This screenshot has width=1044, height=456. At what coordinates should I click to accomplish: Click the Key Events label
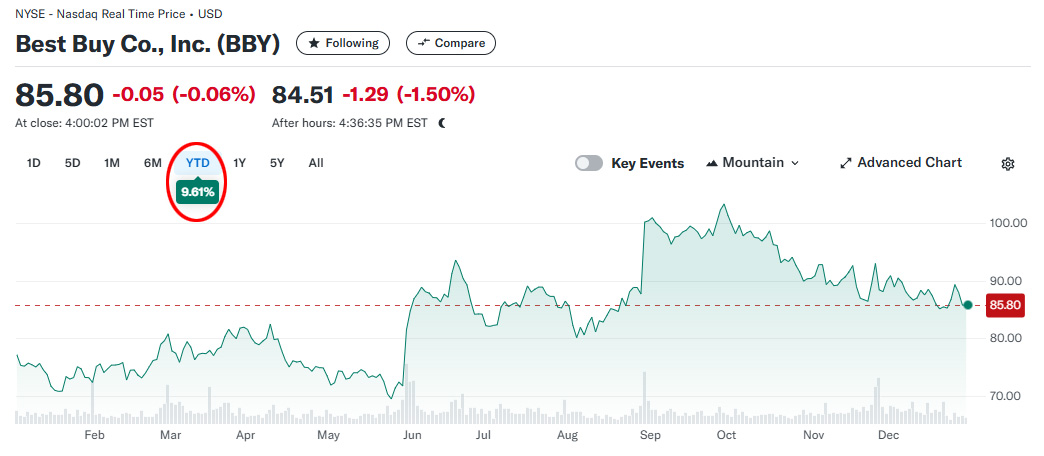647,164
